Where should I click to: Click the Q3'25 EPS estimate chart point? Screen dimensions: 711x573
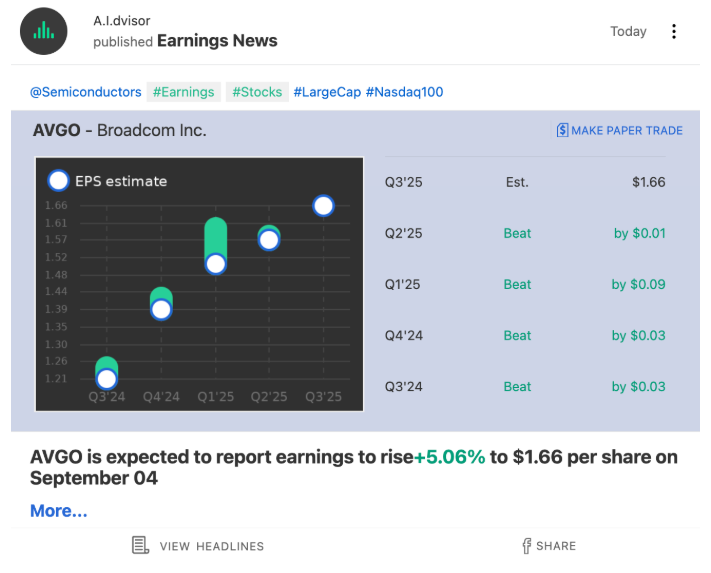(x=323, y=206)
